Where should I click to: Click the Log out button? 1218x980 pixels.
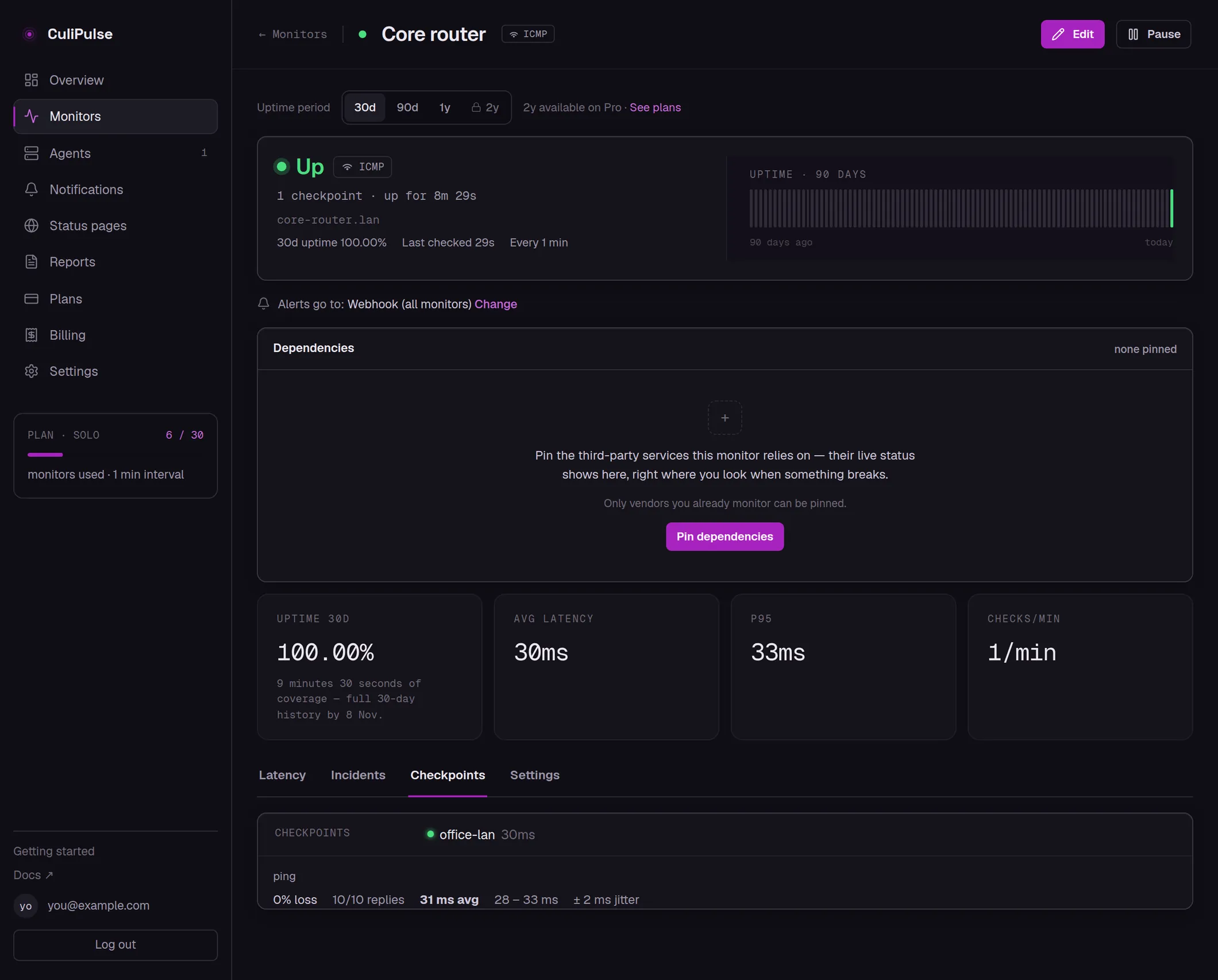[x=115, y=945]
